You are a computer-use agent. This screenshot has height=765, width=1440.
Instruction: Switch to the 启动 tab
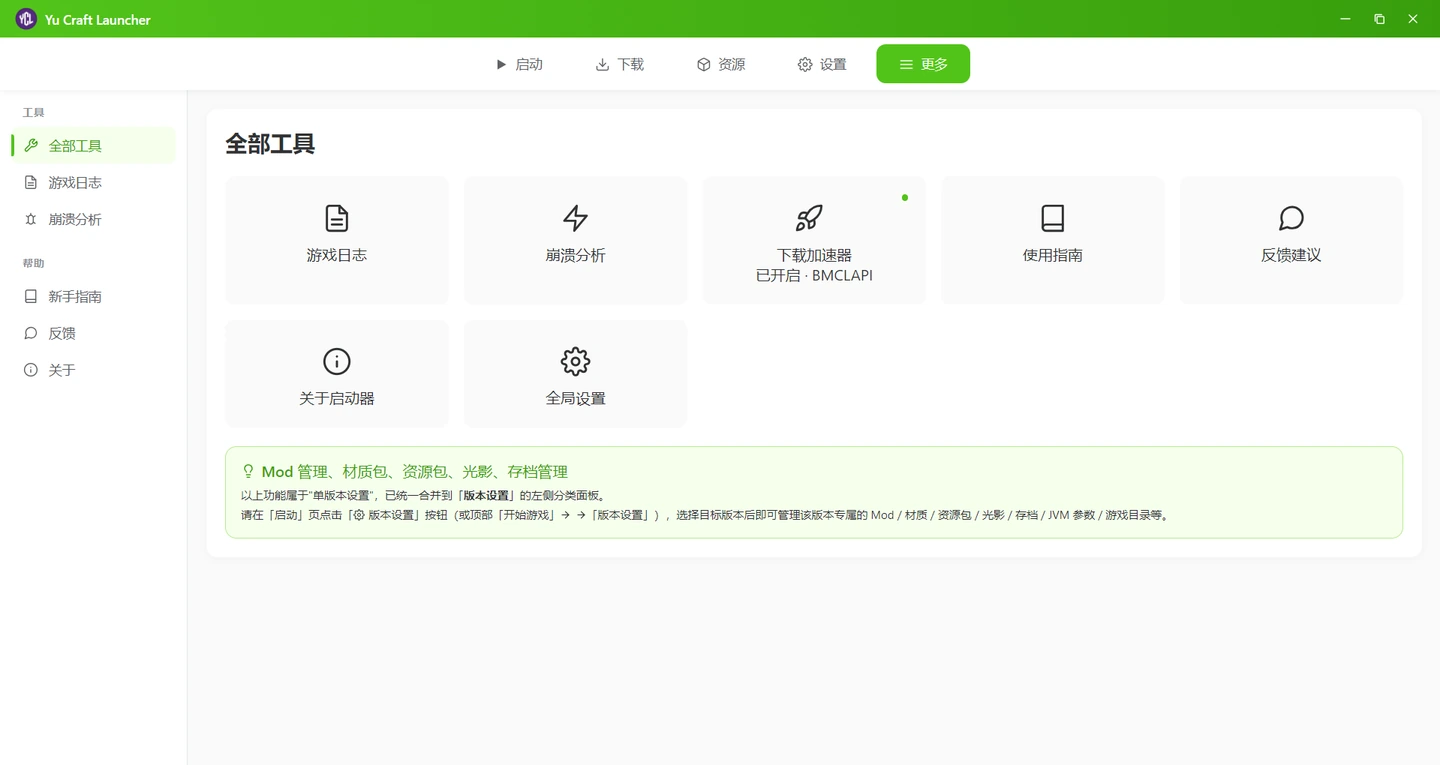coord(519,64)
